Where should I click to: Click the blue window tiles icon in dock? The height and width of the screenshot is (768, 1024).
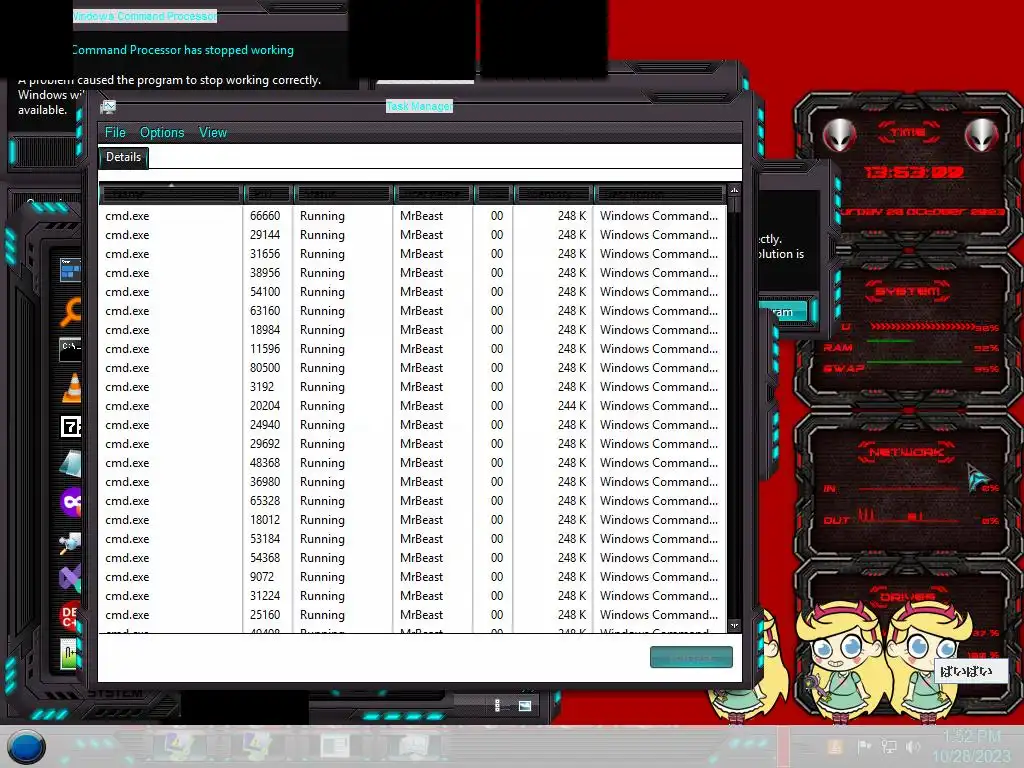(x=71, y=270)
